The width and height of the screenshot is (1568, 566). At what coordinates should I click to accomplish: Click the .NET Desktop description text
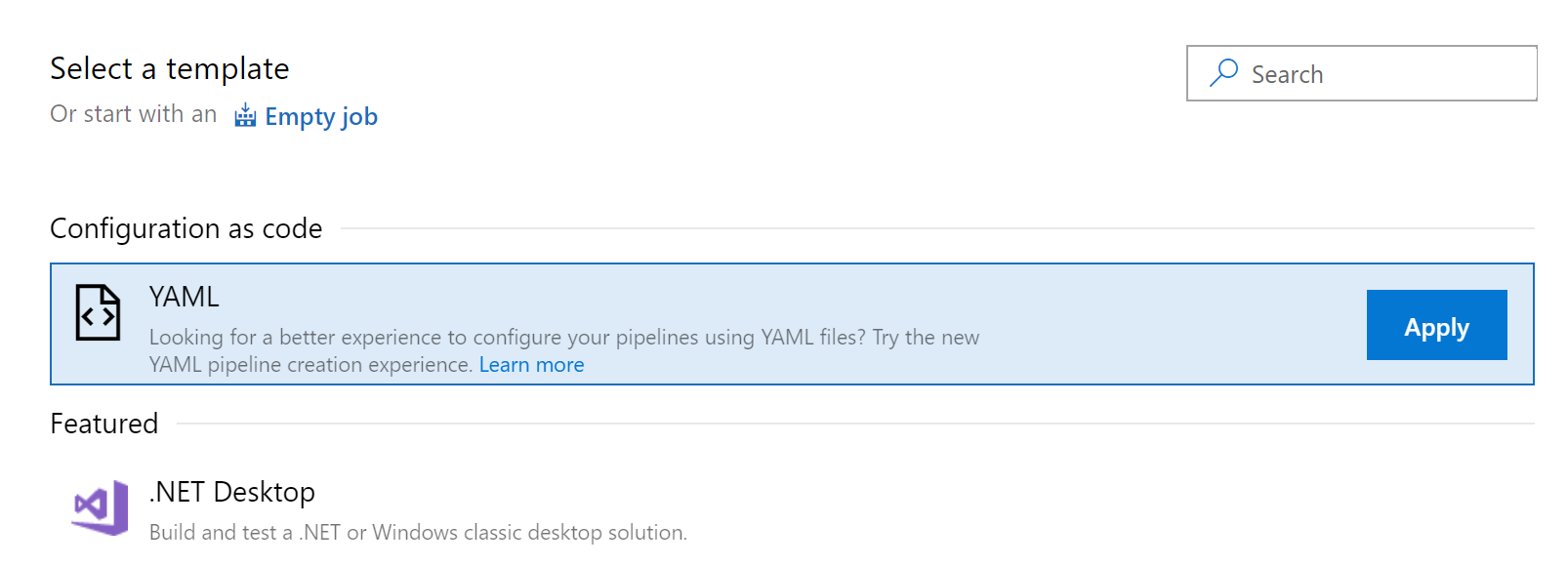[x=418, y=533]
